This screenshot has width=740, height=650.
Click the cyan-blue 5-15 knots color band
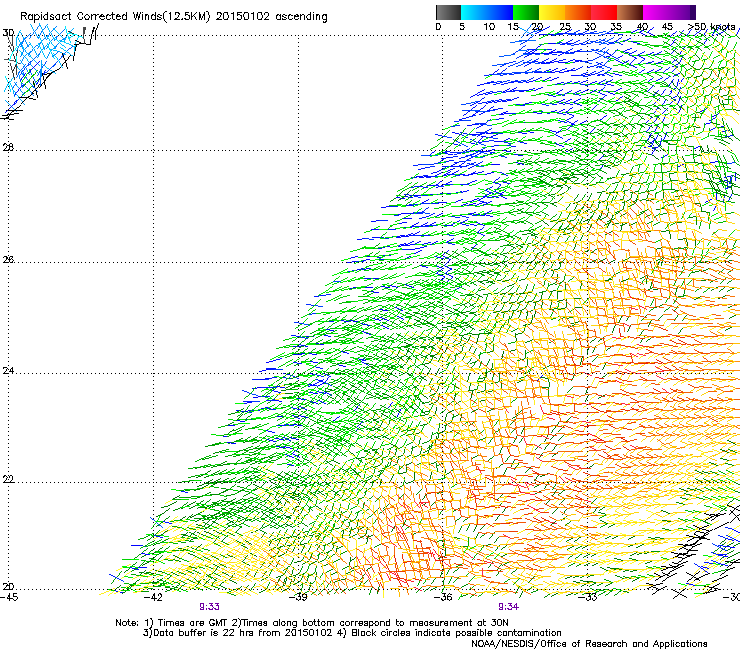[x=487, y=12]
